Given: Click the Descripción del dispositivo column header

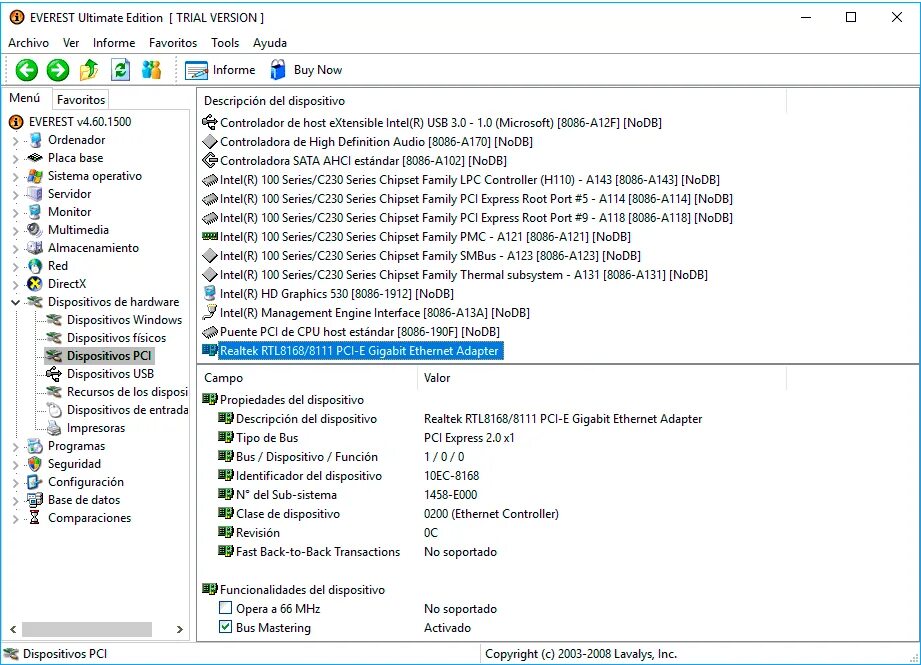Looking at the screenshot, I should [x=492, y=101].
